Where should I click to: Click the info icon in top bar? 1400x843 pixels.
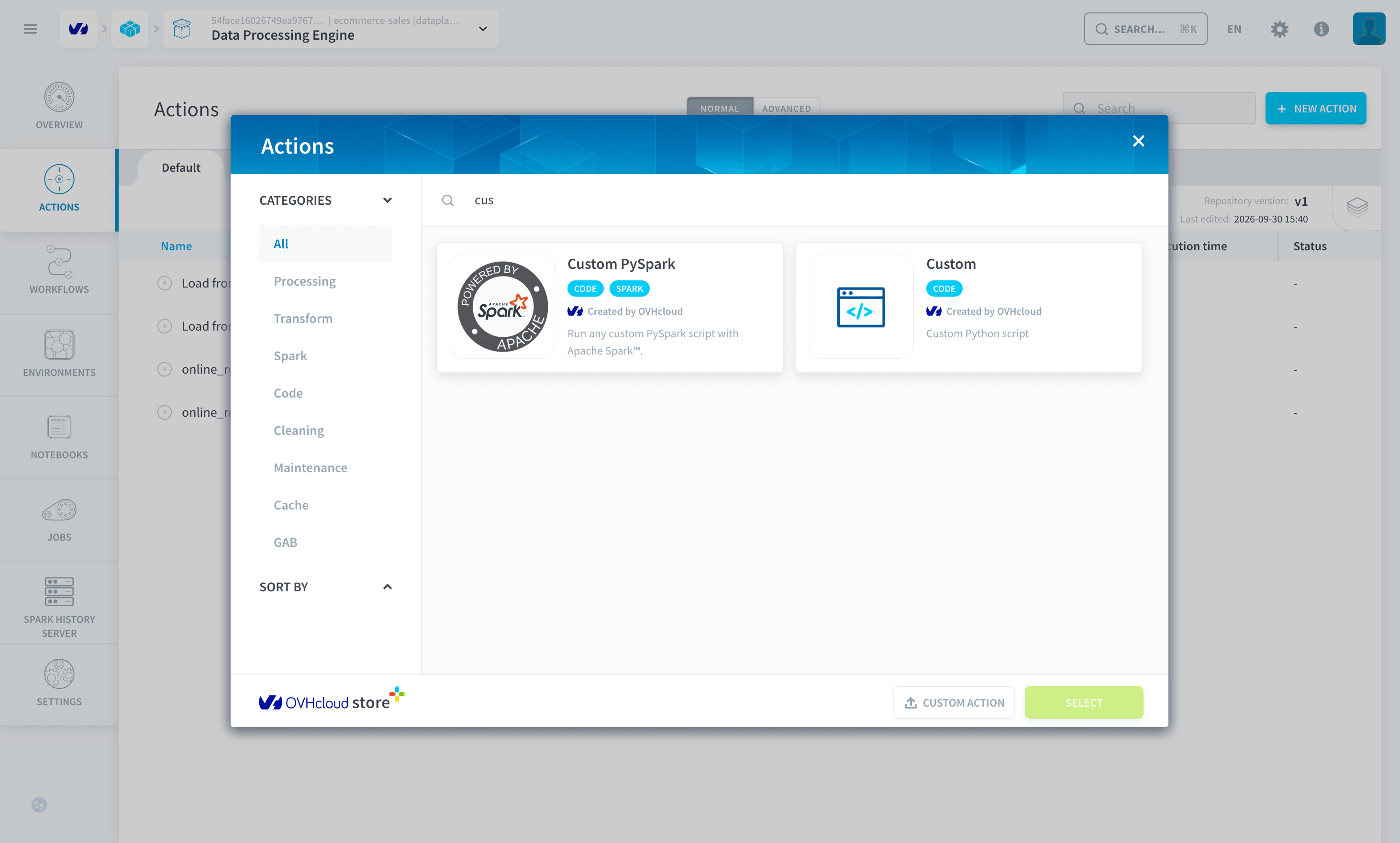click(1321, 29)
